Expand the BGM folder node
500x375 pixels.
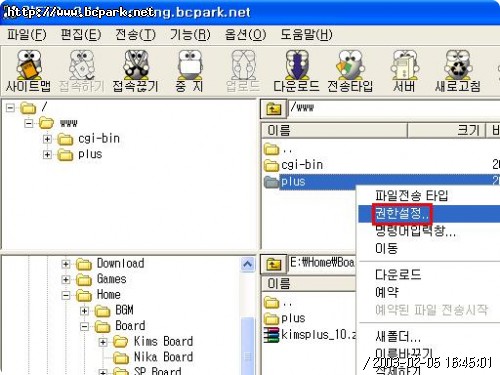(x=84, y=311)
